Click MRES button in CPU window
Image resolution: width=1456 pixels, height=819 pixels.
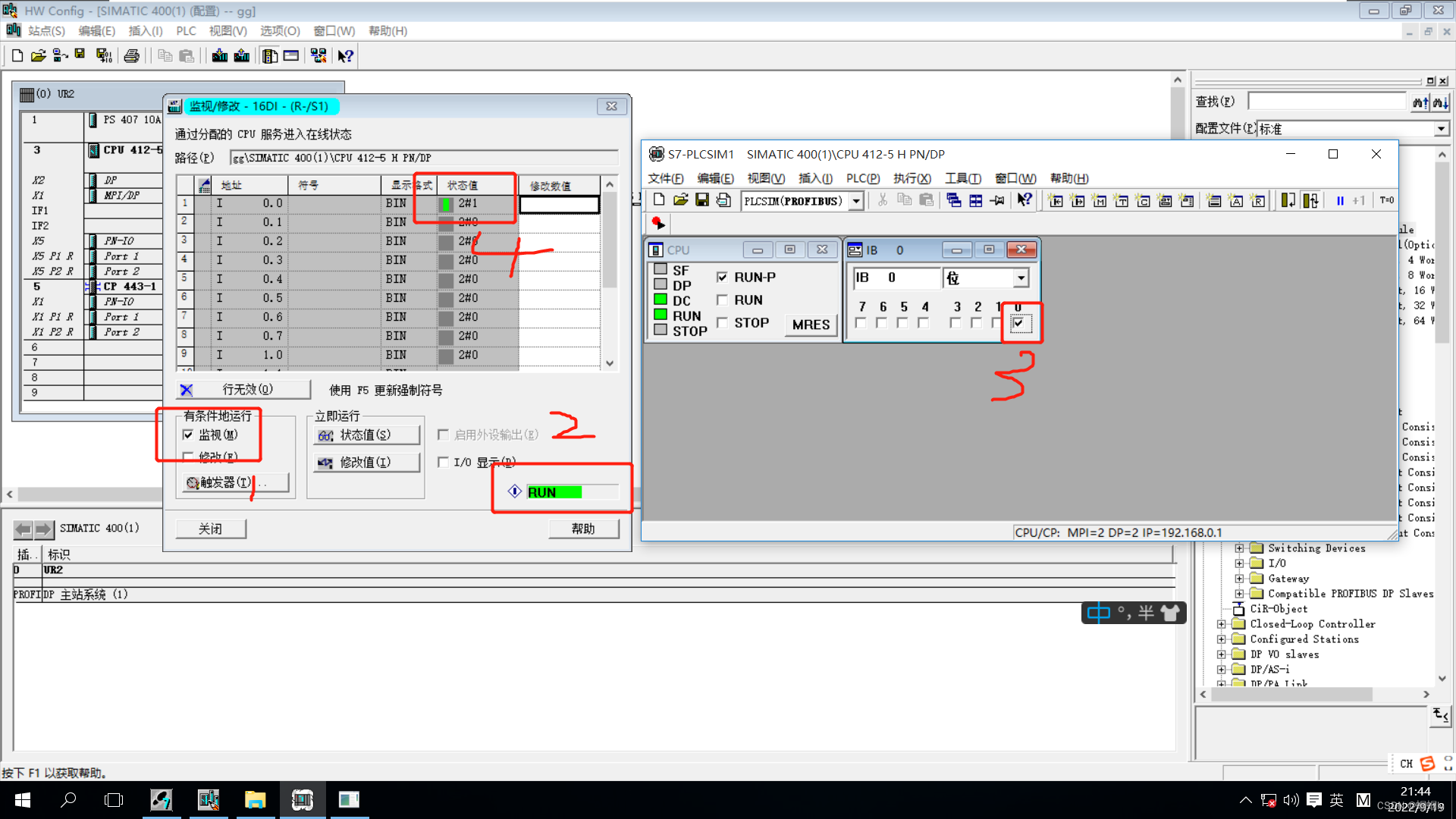coord(811,325)
